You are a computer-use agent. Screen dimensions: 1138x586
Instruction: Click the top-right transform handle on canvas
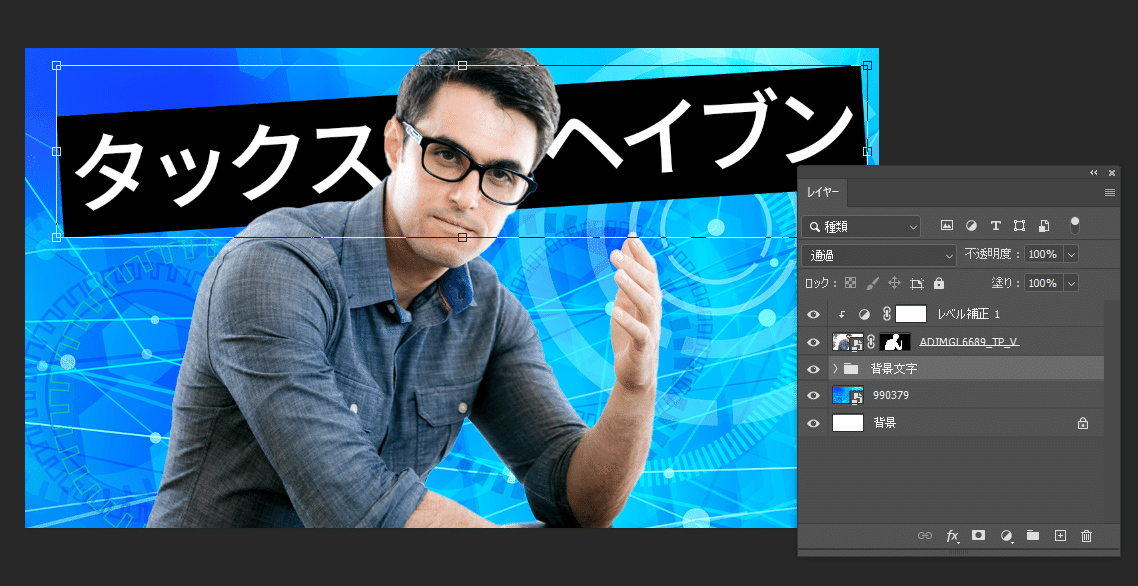(867, 65)
